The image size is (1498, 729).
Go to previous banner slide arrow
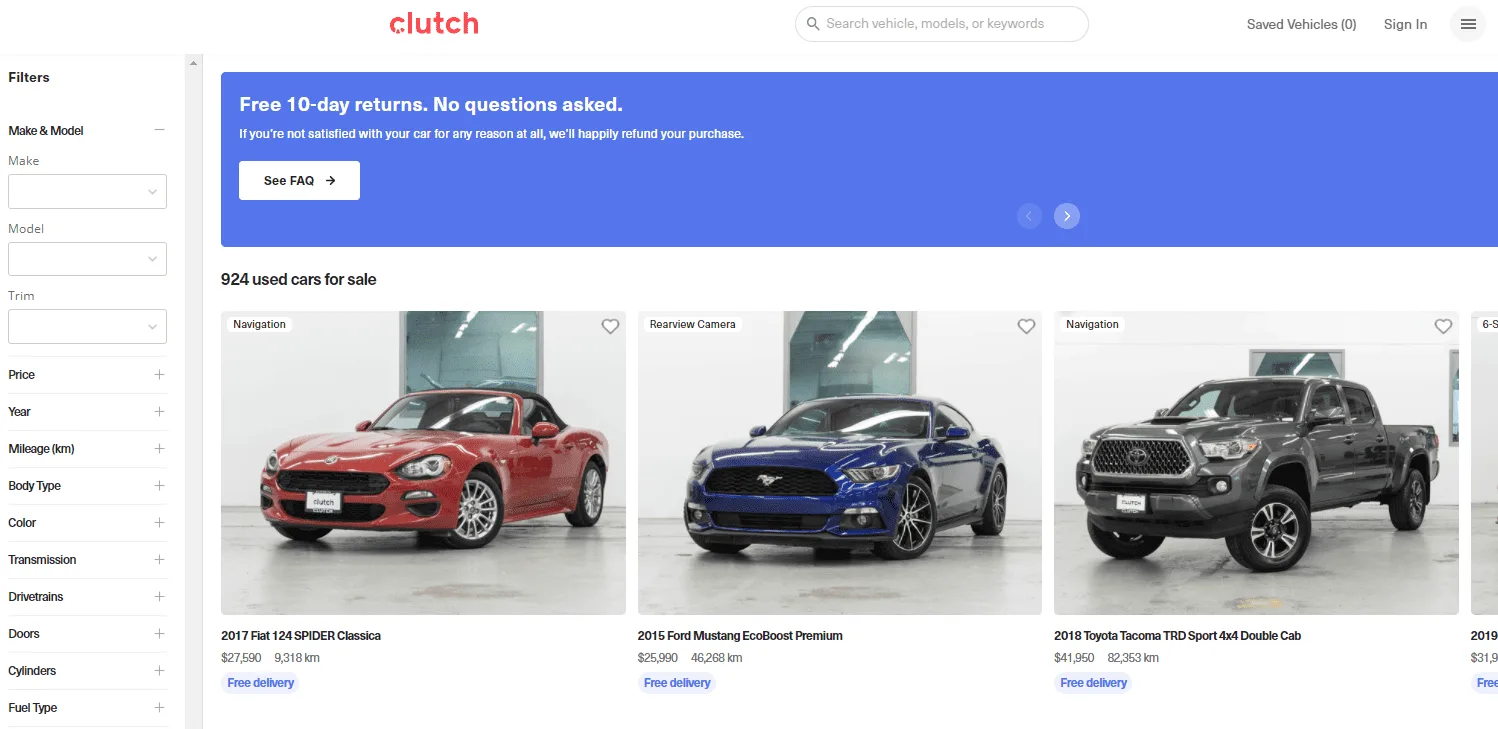1029,216
